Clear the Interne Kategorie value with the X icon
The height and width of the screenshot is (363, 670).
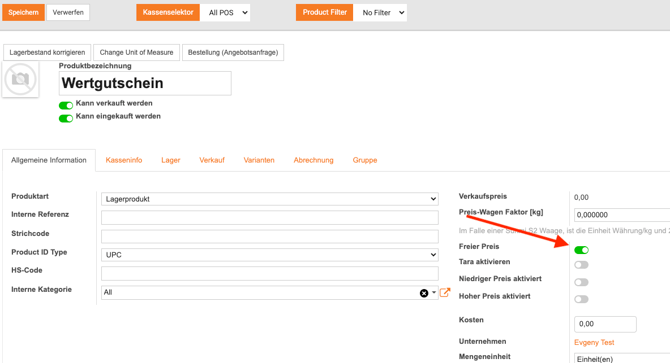tap(424, 293)
